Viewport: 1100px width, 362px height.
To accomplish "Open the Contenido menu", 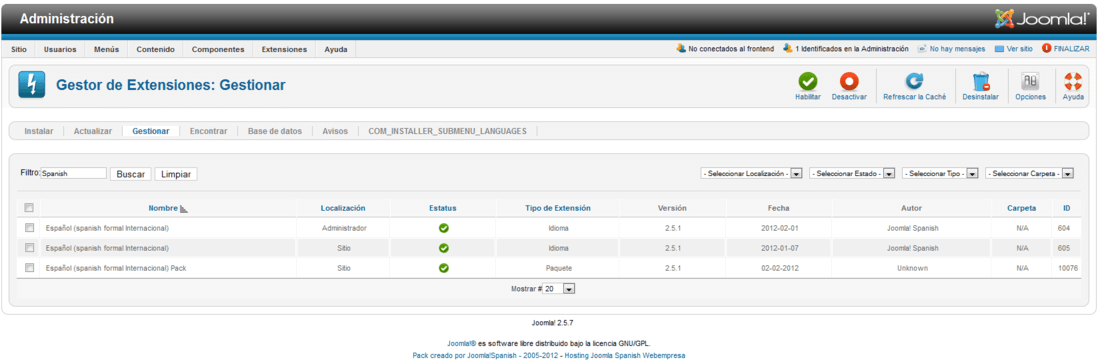I will [156, 50].
